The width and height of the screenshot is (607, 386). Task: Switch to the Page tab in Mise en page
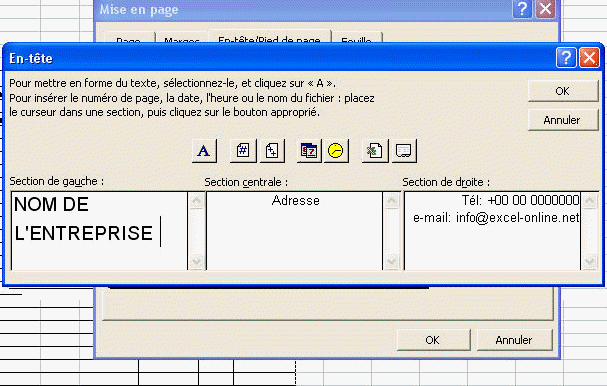coord(129,38)
